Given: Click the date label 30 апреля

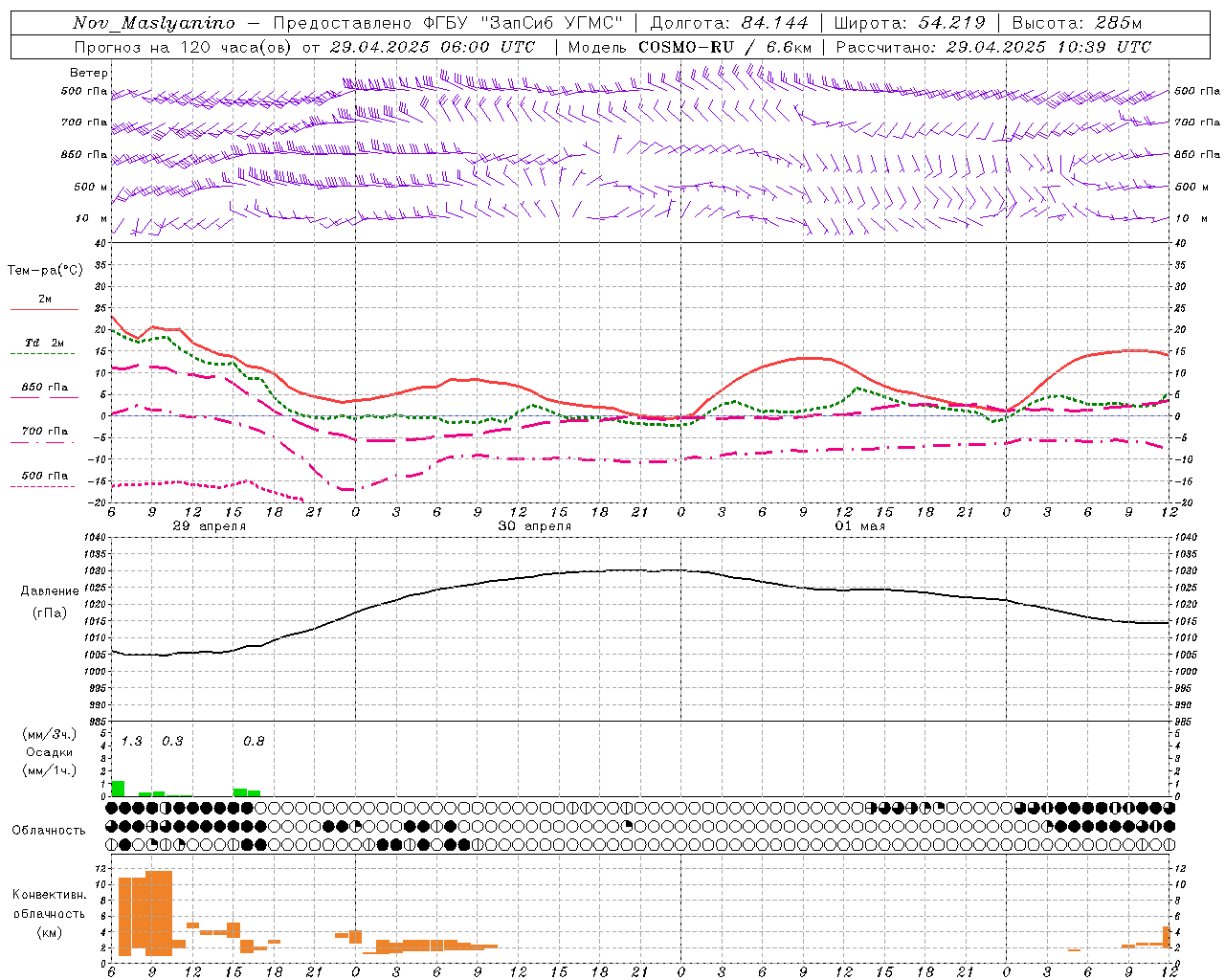Looking at the screenshot, I should pos(534,526).
